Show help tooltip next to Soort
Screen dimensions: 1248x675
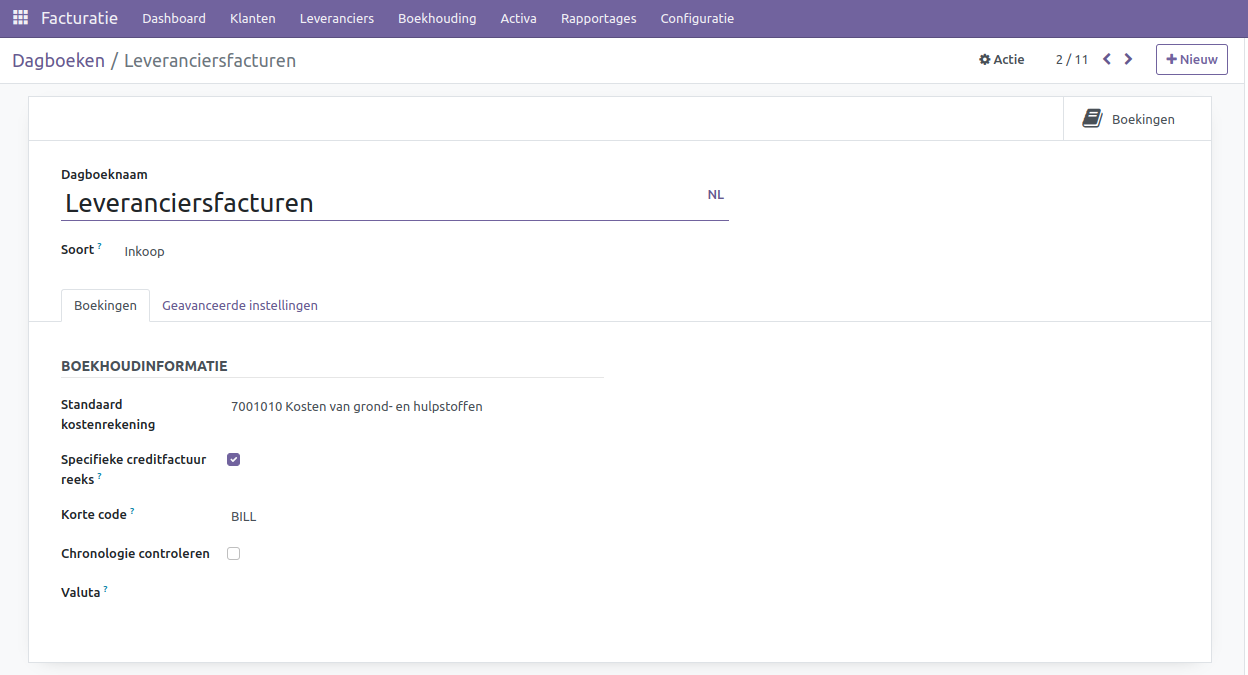[x=100, y=246]
